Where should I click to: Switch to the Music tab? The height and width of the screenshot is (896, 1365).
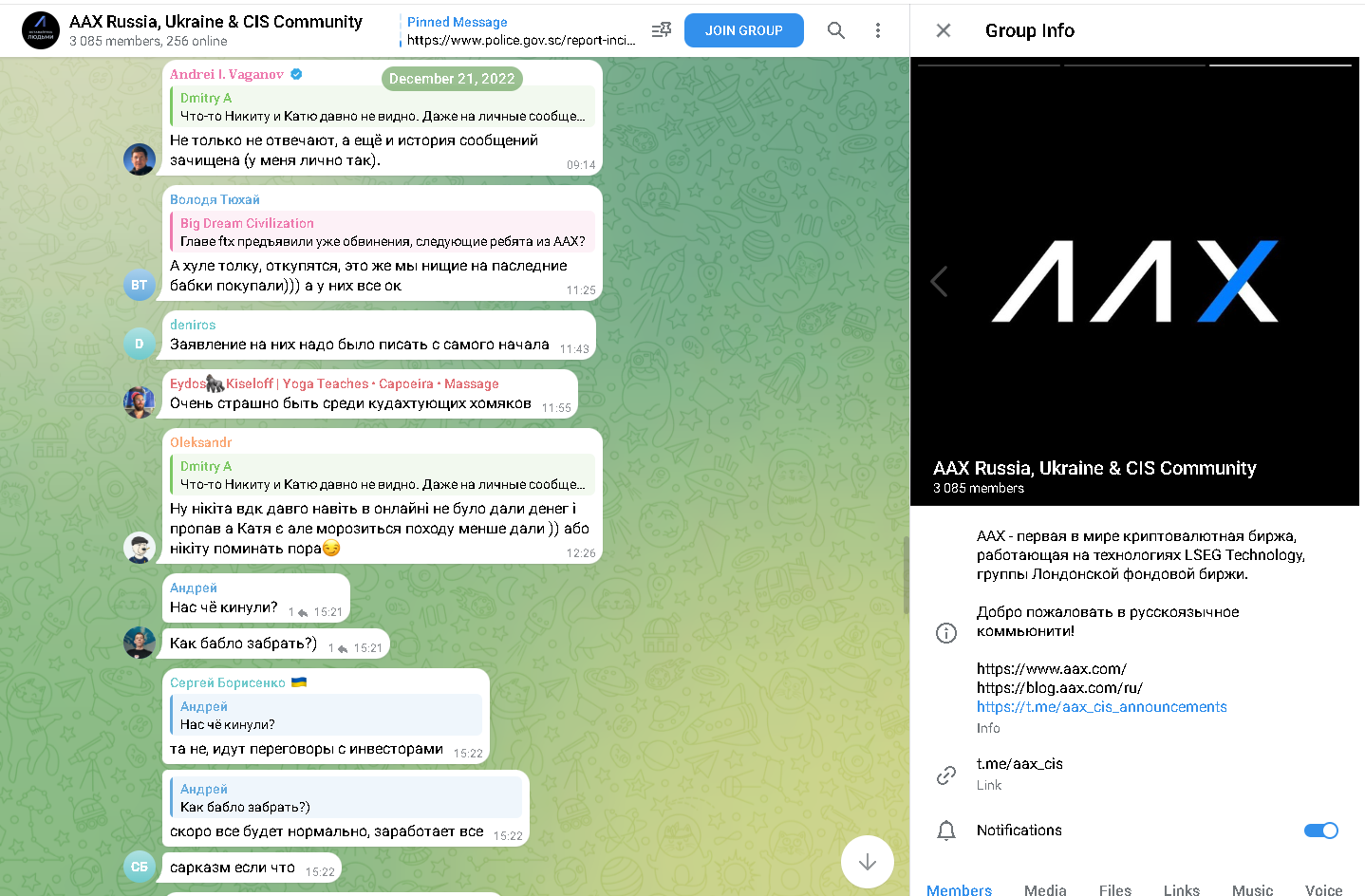tap(1253, 889)
